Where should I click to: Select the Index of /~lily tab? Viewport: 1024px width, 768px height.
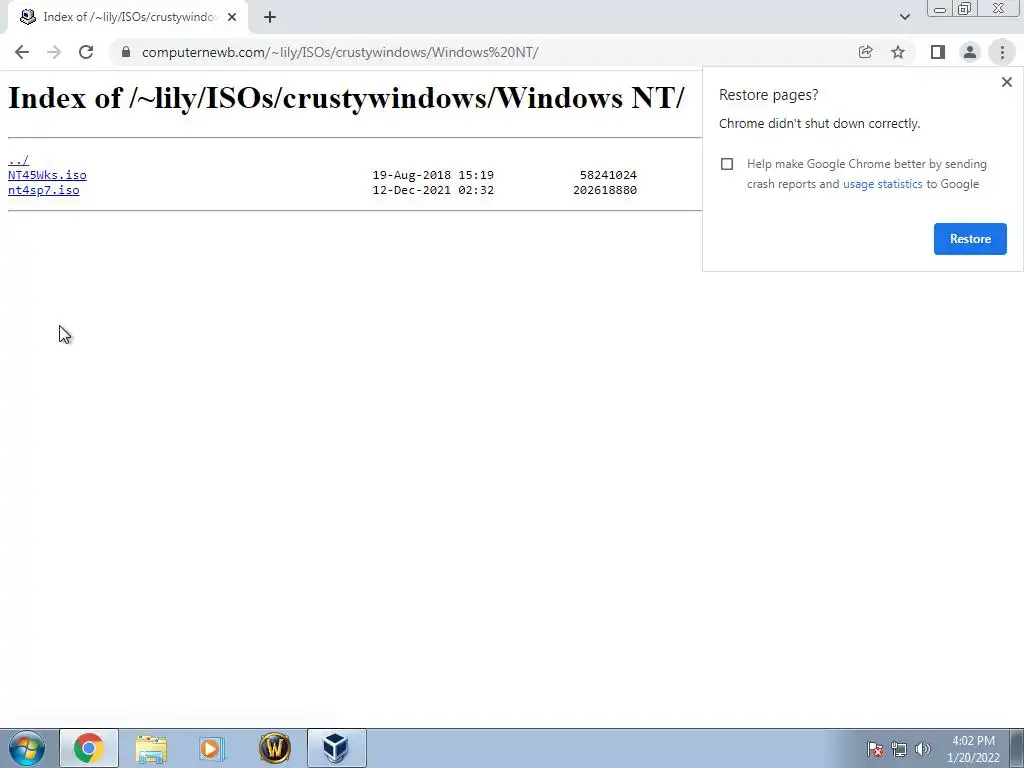pyautogui.click(x=127, y=17)
